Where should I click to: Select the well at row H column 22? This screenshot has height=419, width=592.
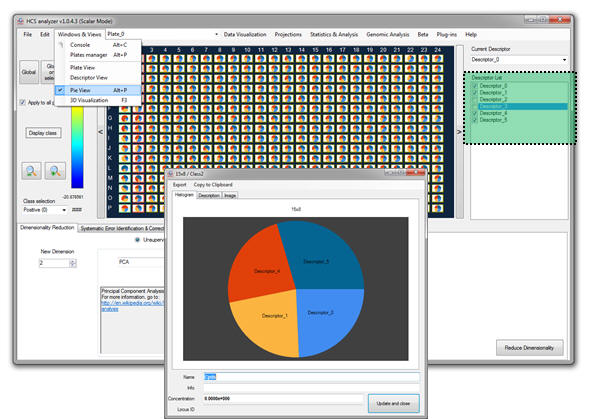click(x=410, y=128)
